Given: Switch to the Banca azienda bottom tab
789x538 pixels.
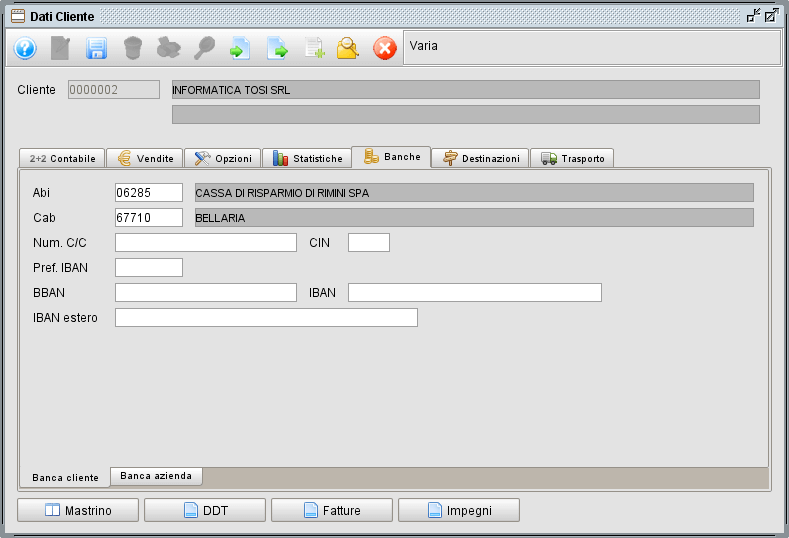Looking at the screenshot, I should pyautogui.click(x=156, y=476).
